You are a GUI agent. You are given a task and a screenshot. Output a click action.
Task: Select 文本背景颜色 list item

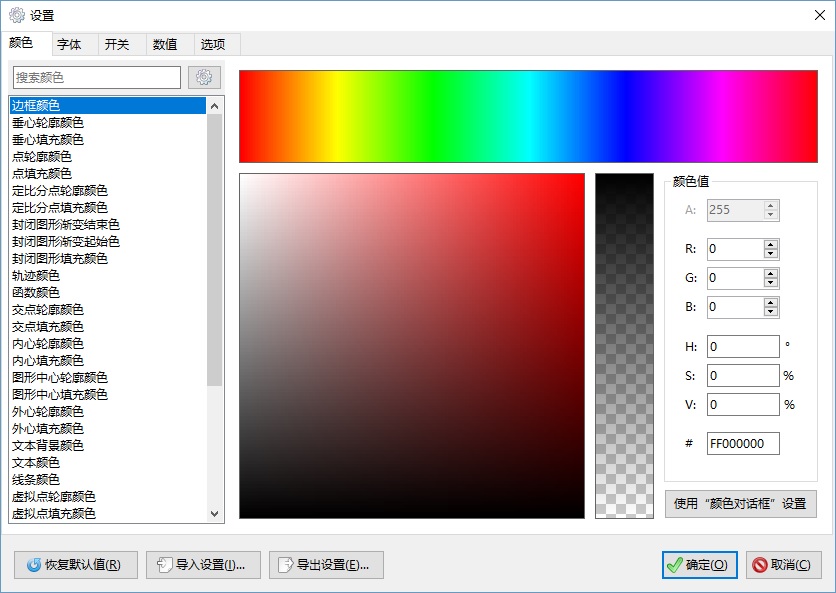[x=108, y=446]
